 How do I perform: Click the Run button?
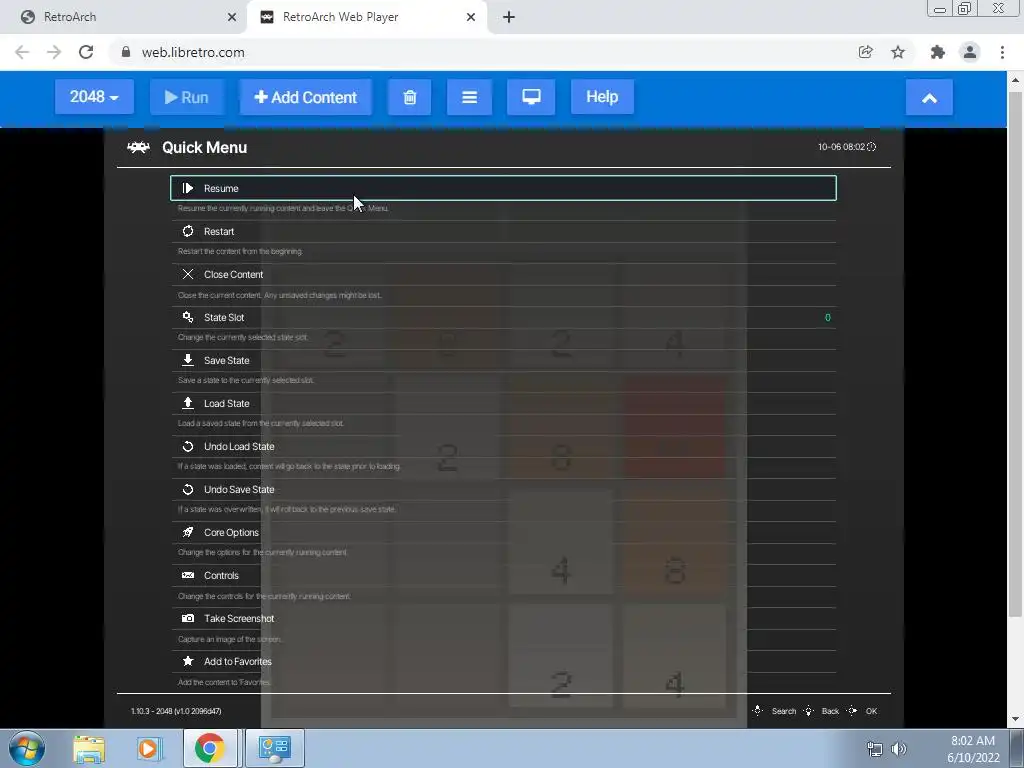(x=187, y=97)
